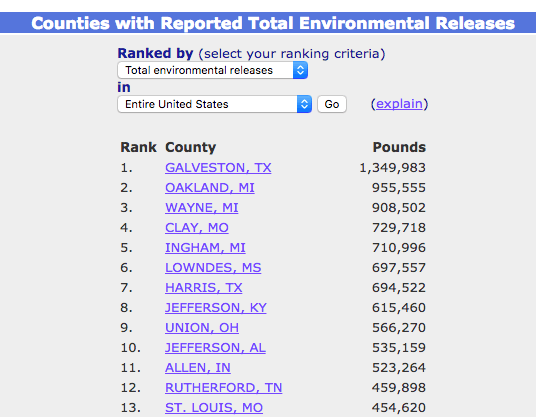
Task: Click the page title banner heading
Action: [x=273, y=23]
